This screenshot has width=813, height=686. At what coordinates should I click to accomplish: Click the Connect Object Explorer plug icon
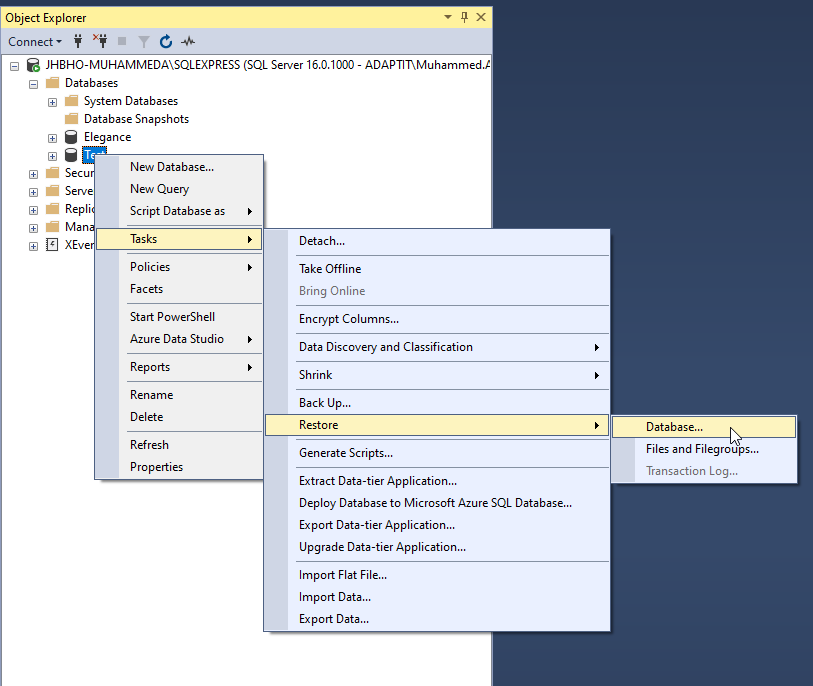(x=78, y=41)
